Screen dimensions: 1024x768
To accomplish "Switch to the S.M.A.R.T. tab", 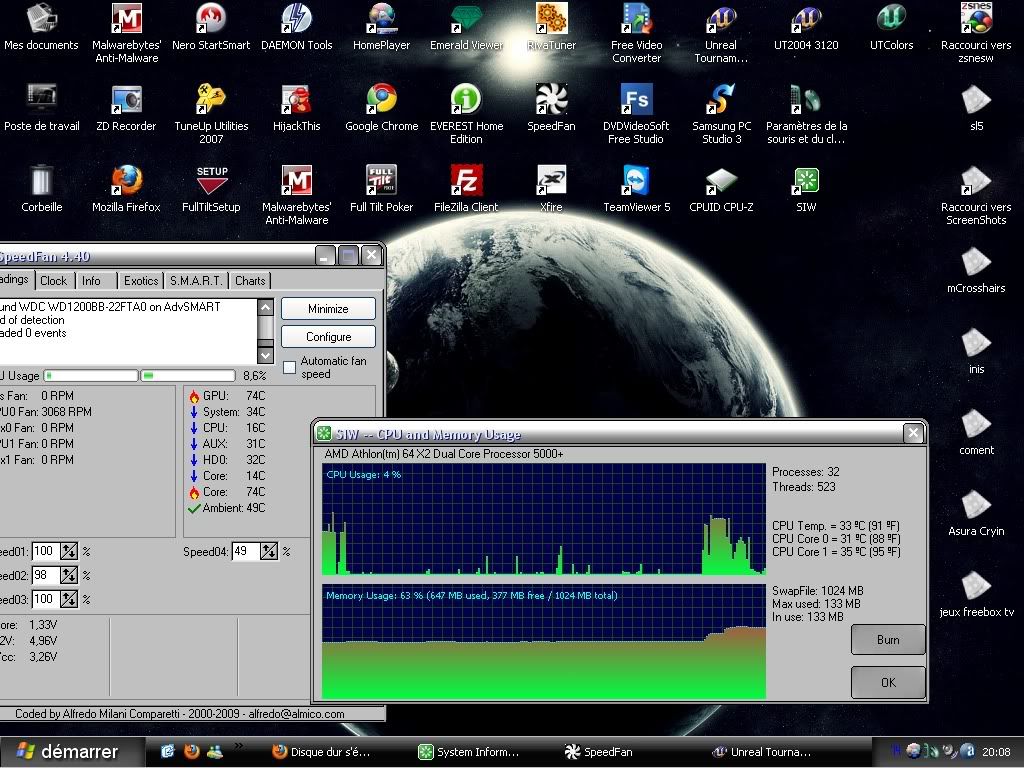I will 196,281.
